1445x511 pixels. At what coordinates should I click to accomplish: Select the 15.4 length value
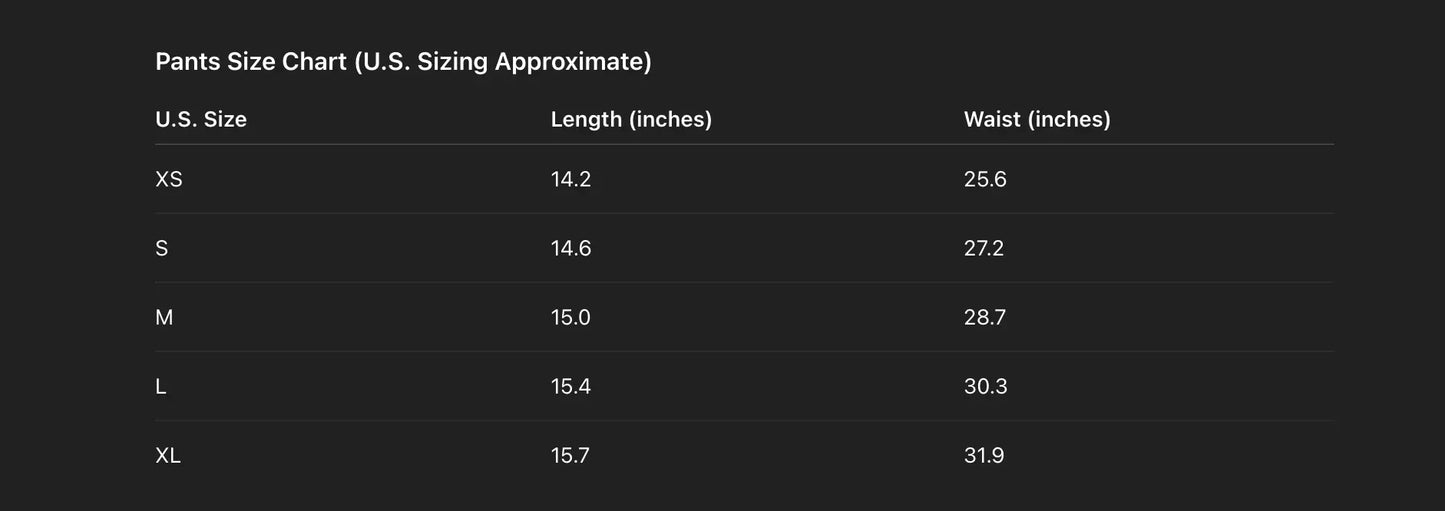click(571, 387)
